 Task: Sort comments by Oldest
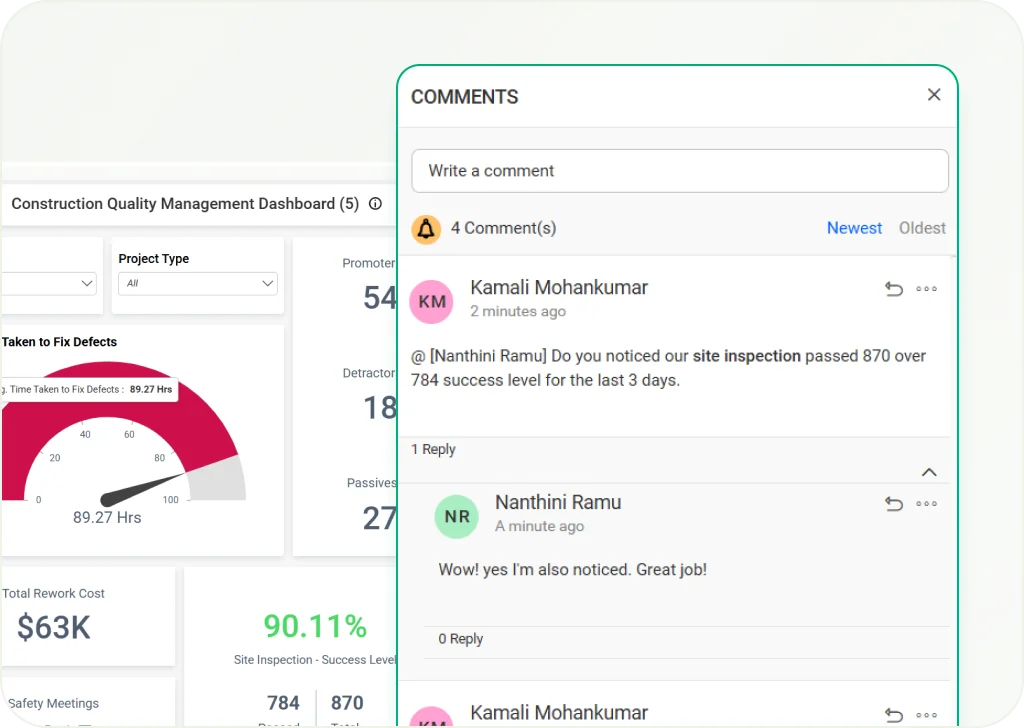tap(922, 228)
